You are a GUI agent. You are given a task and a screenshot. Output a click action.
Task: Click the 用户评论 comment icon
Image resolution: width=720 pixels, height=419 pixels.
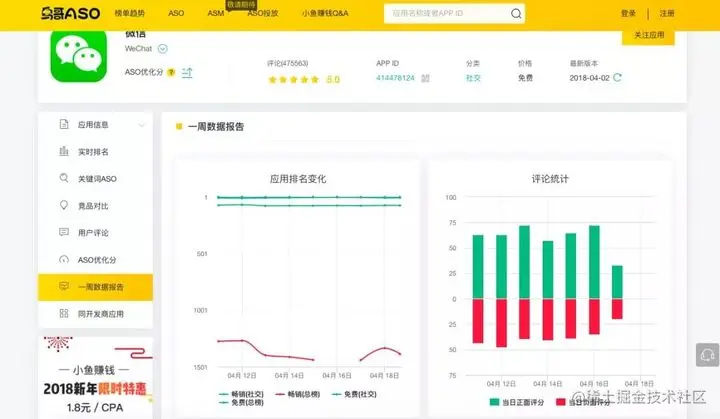point(64,232)
